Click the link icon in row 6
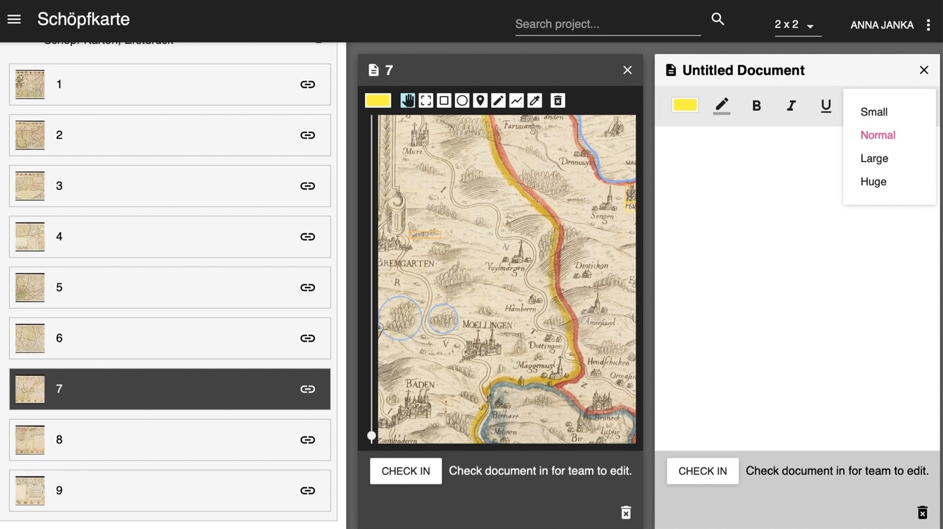 point(307,338)
